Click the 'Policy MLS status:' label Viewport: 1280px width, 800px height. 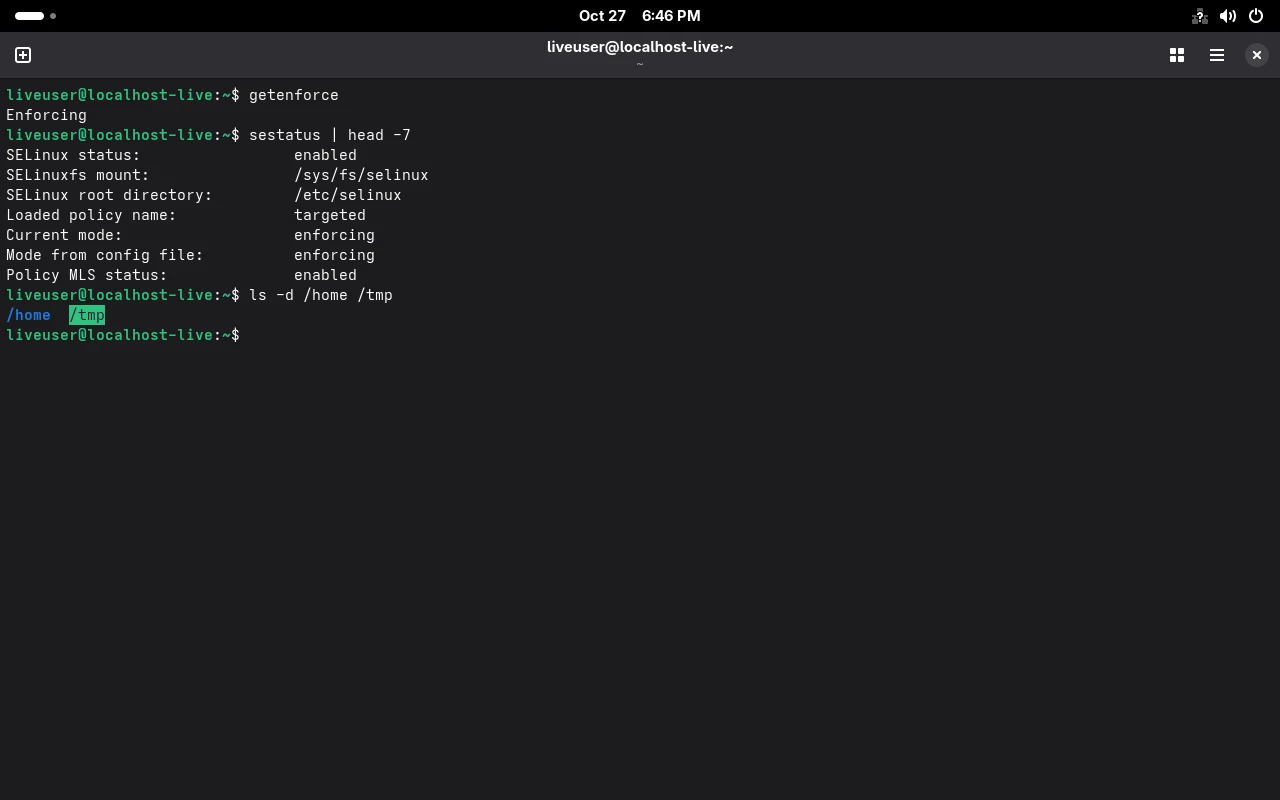click(x=87, y=275)
